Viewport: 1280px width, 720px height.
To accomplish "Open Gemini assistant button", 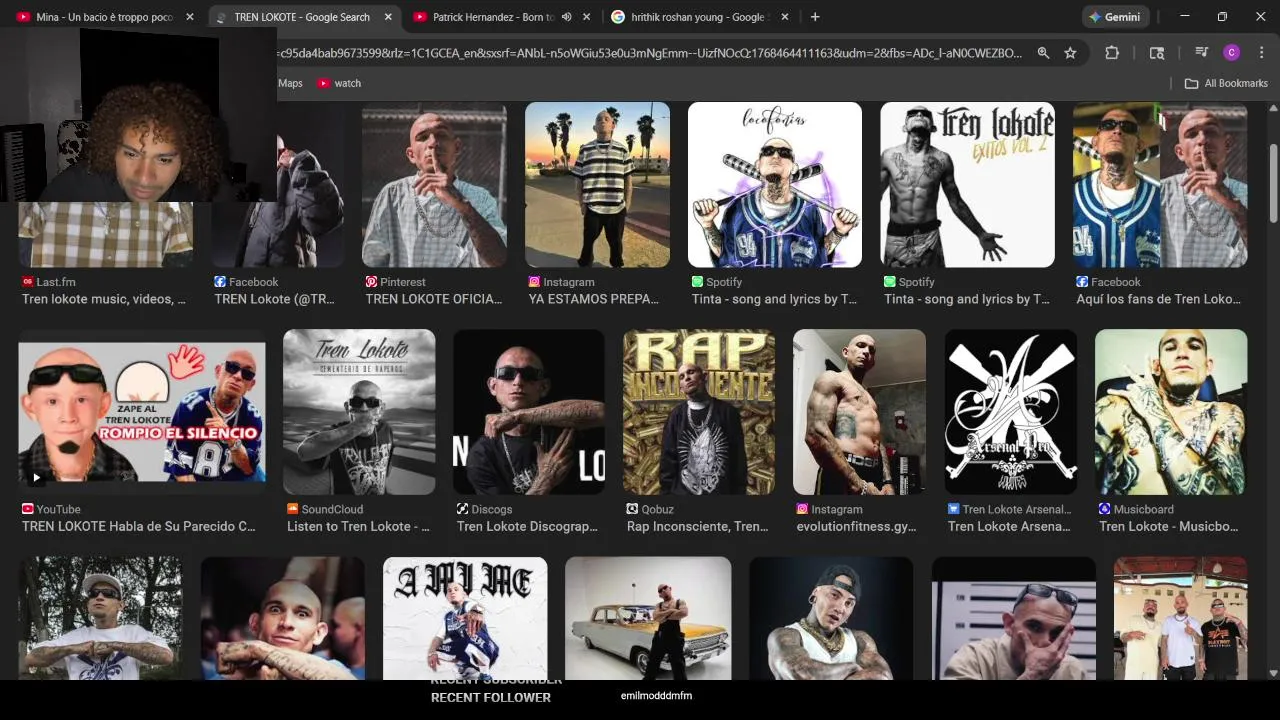I will point(1116,17).
